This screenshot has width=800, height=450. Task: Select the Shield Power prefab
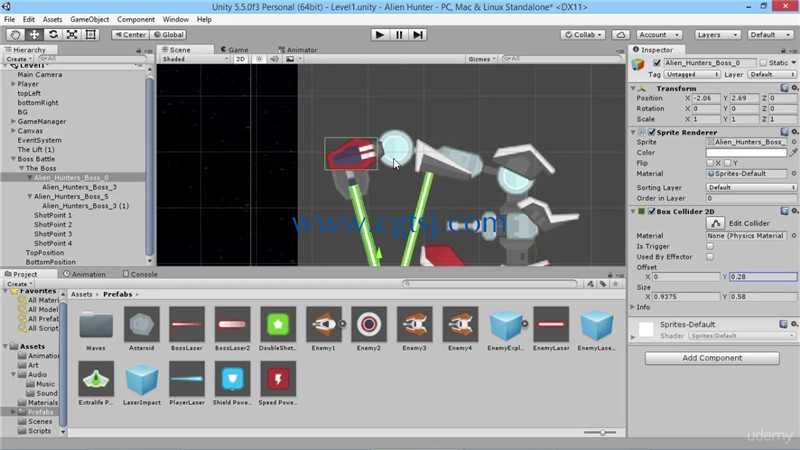[232, 383]
